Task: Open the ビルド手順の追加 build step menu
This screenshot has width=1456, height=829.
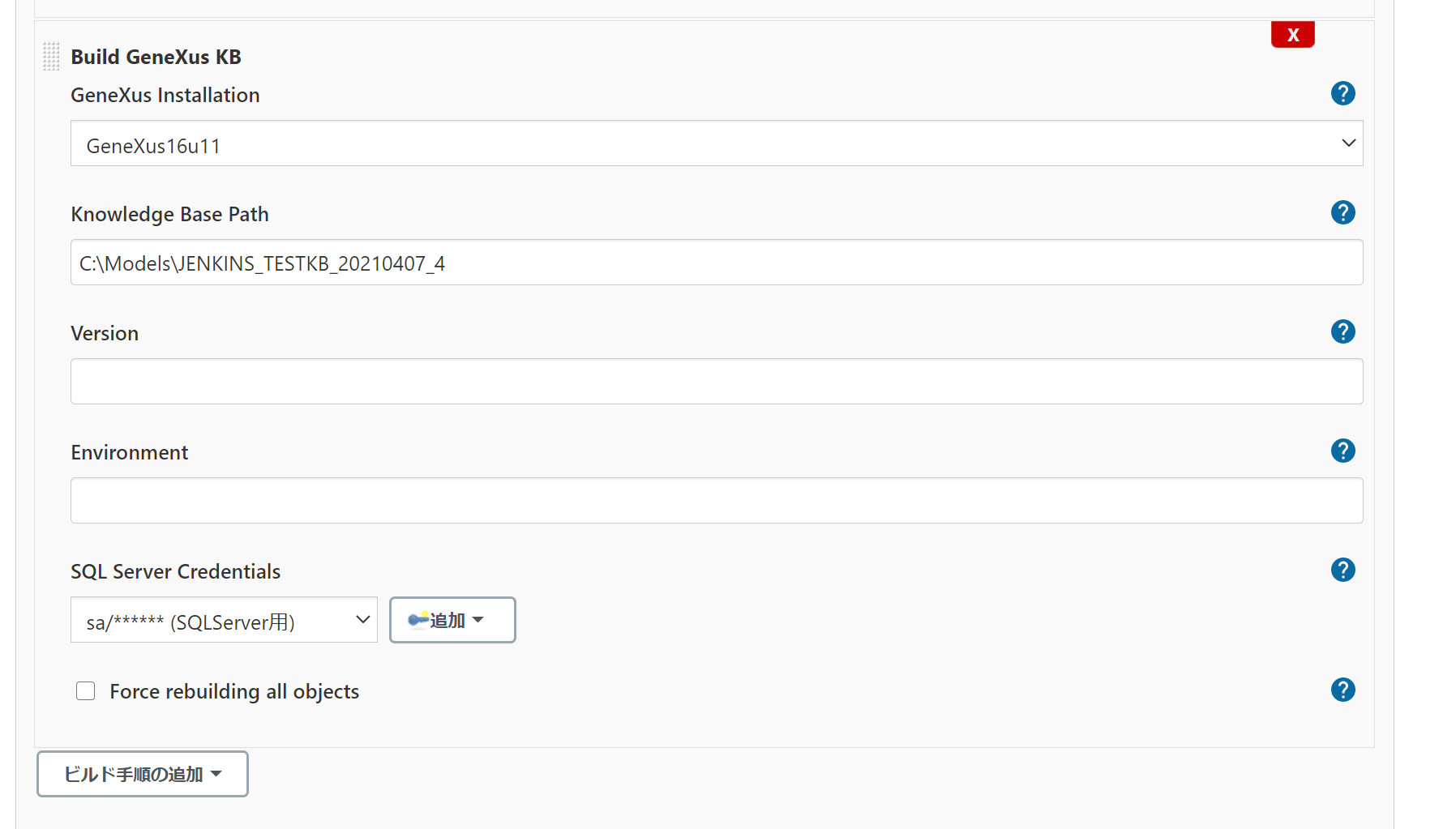Action: tap(143, 774)
